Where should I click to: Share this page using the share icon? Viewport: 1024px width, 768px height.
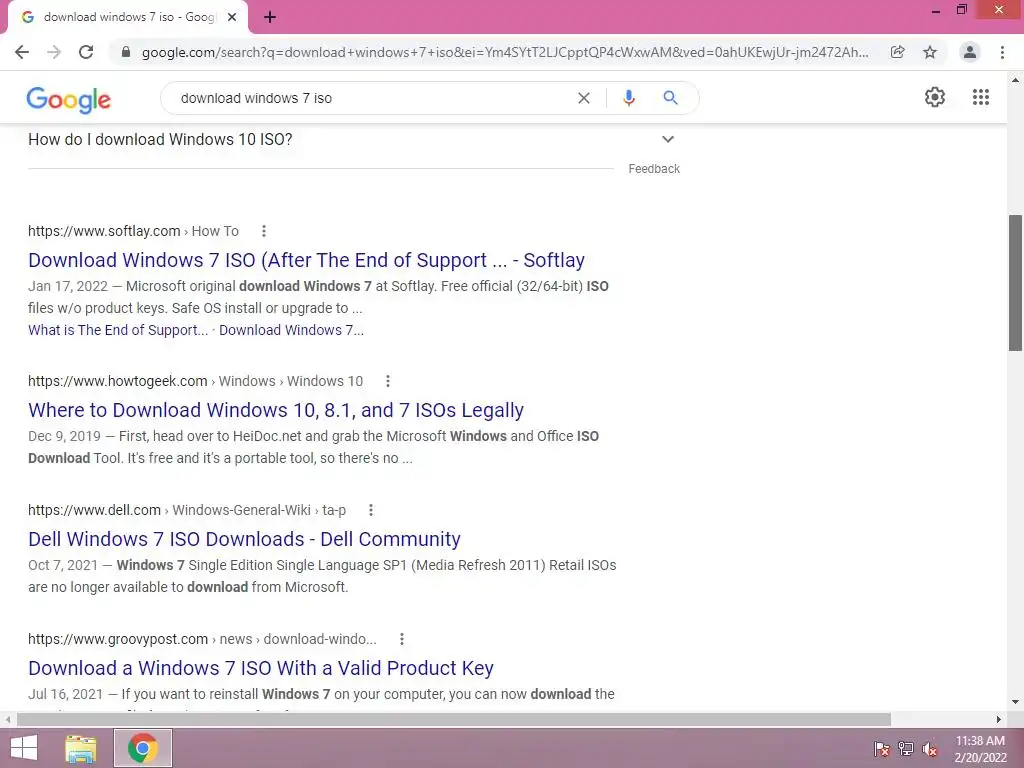pyautogui.click(x=898, y=52)
